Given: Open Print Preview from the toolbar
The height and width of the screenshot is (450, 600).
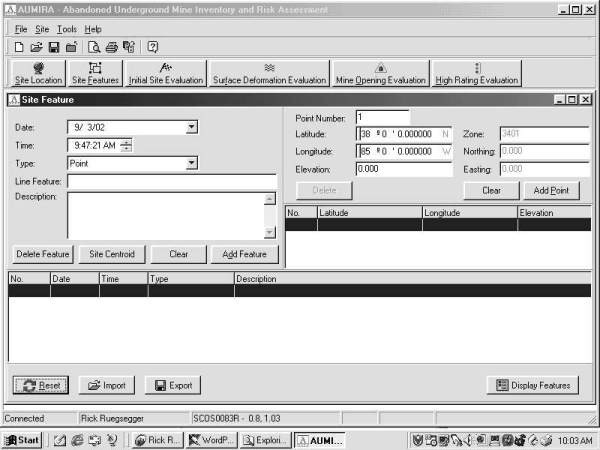Looking at the screenshot, I should (x=94, y=47).
